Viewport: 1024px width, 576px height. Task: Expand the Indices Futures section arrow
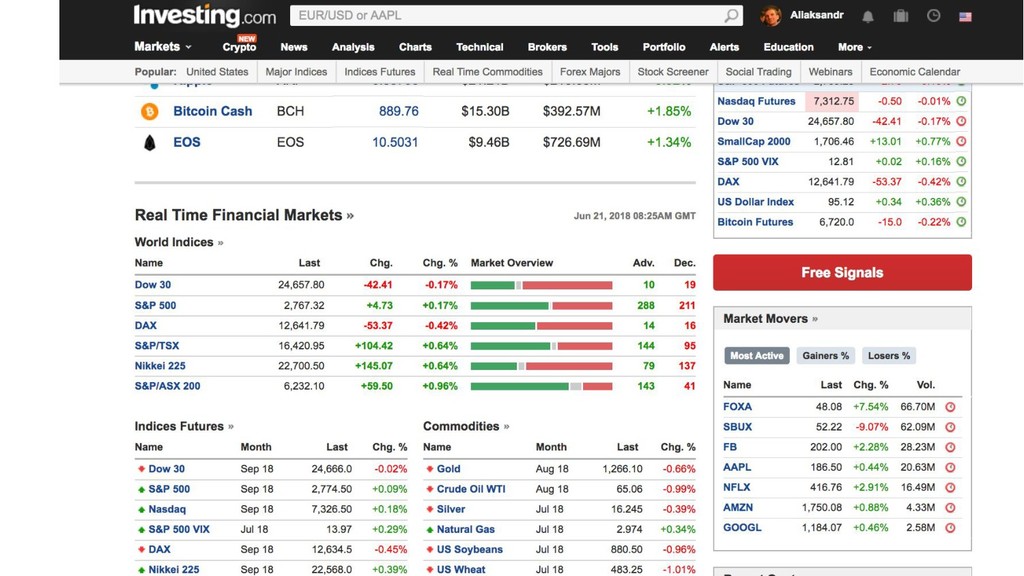pos(231,427)
